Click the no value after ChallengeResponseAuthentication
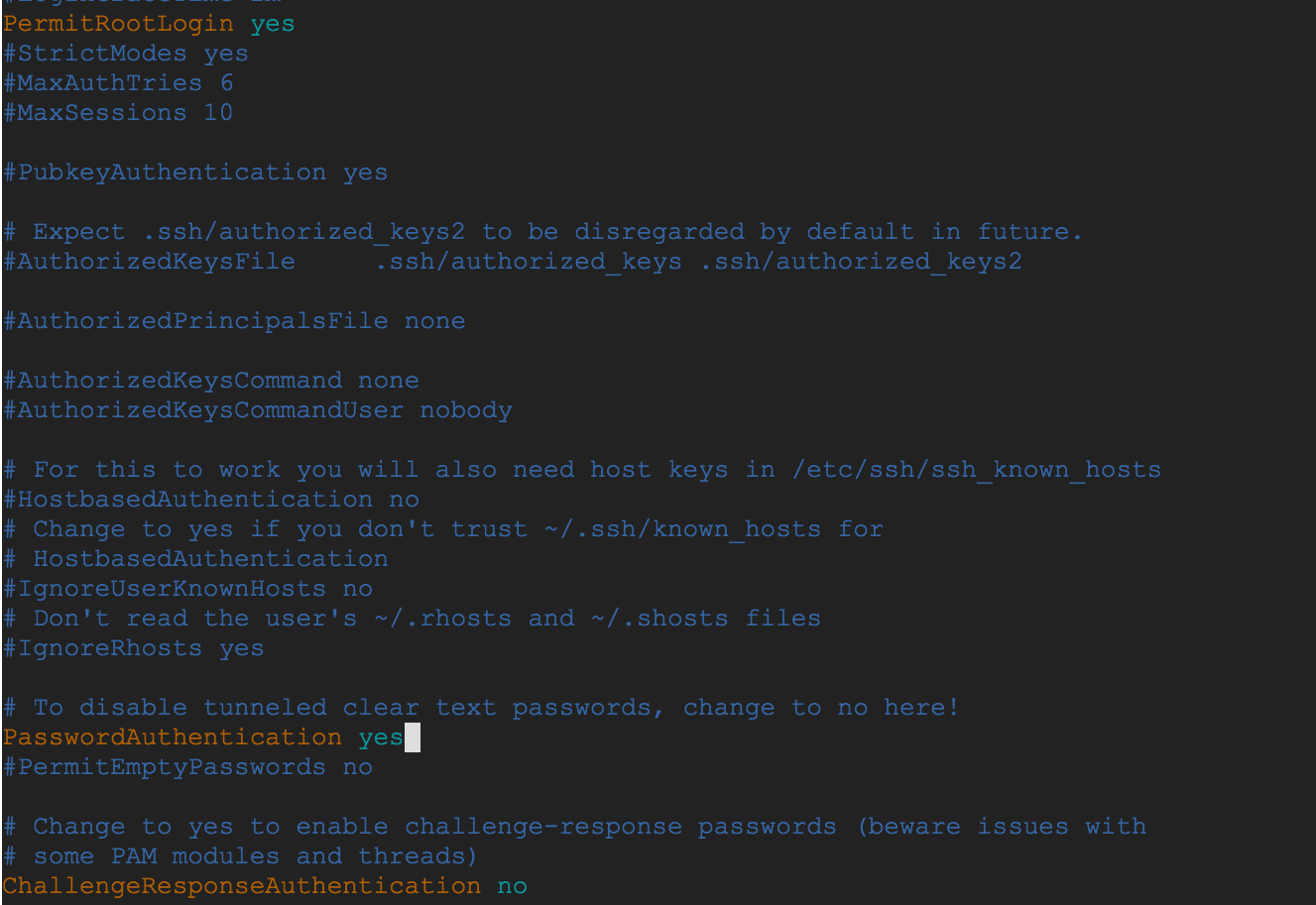Image resolution: width=1316 pixels, height=905 pixels. point(513,886)
